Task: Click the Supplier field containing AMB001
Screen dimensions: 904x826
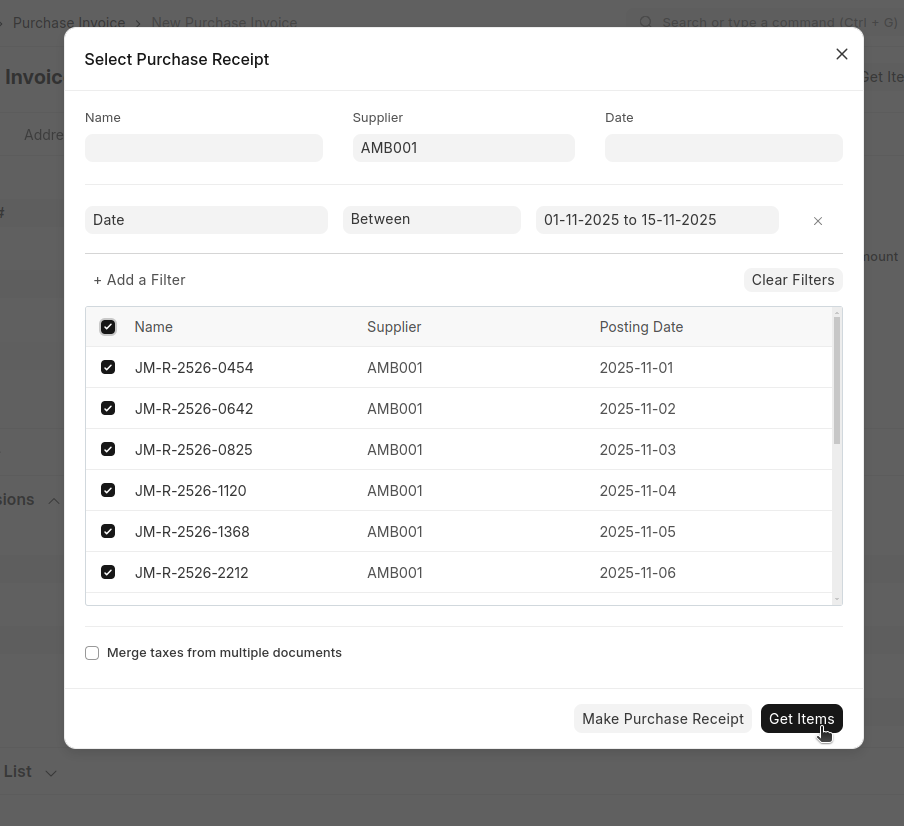Action: 463,148
